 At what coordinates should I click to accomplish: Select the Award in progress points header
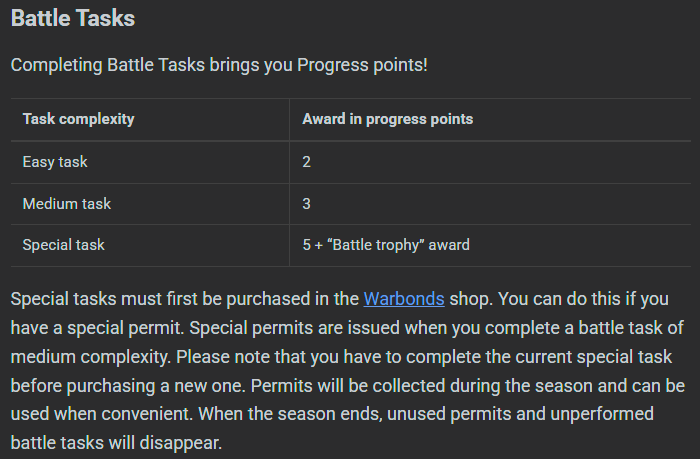[x=388, y=119]
